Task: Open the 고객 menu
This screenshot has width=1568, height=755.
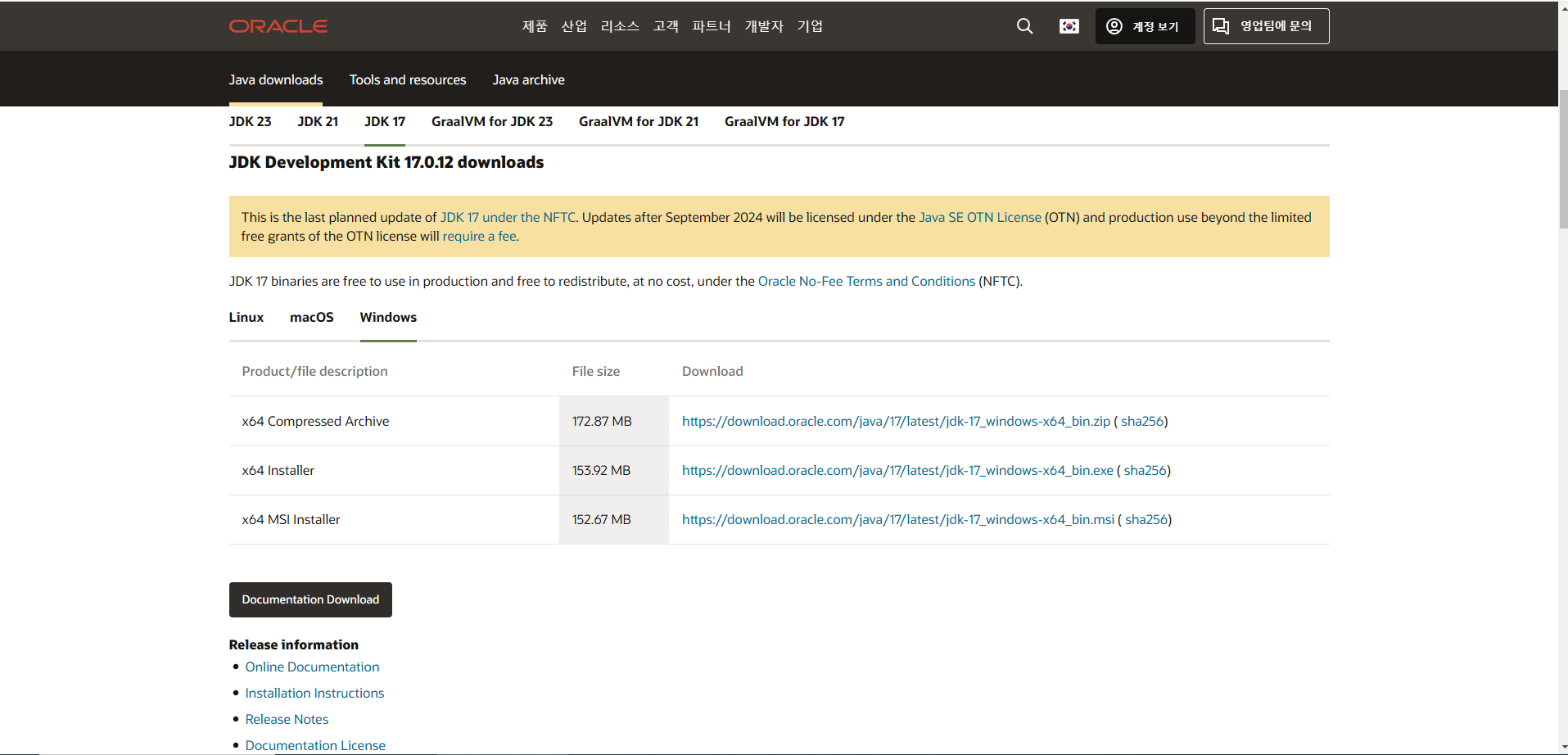Action: (666, 26)
